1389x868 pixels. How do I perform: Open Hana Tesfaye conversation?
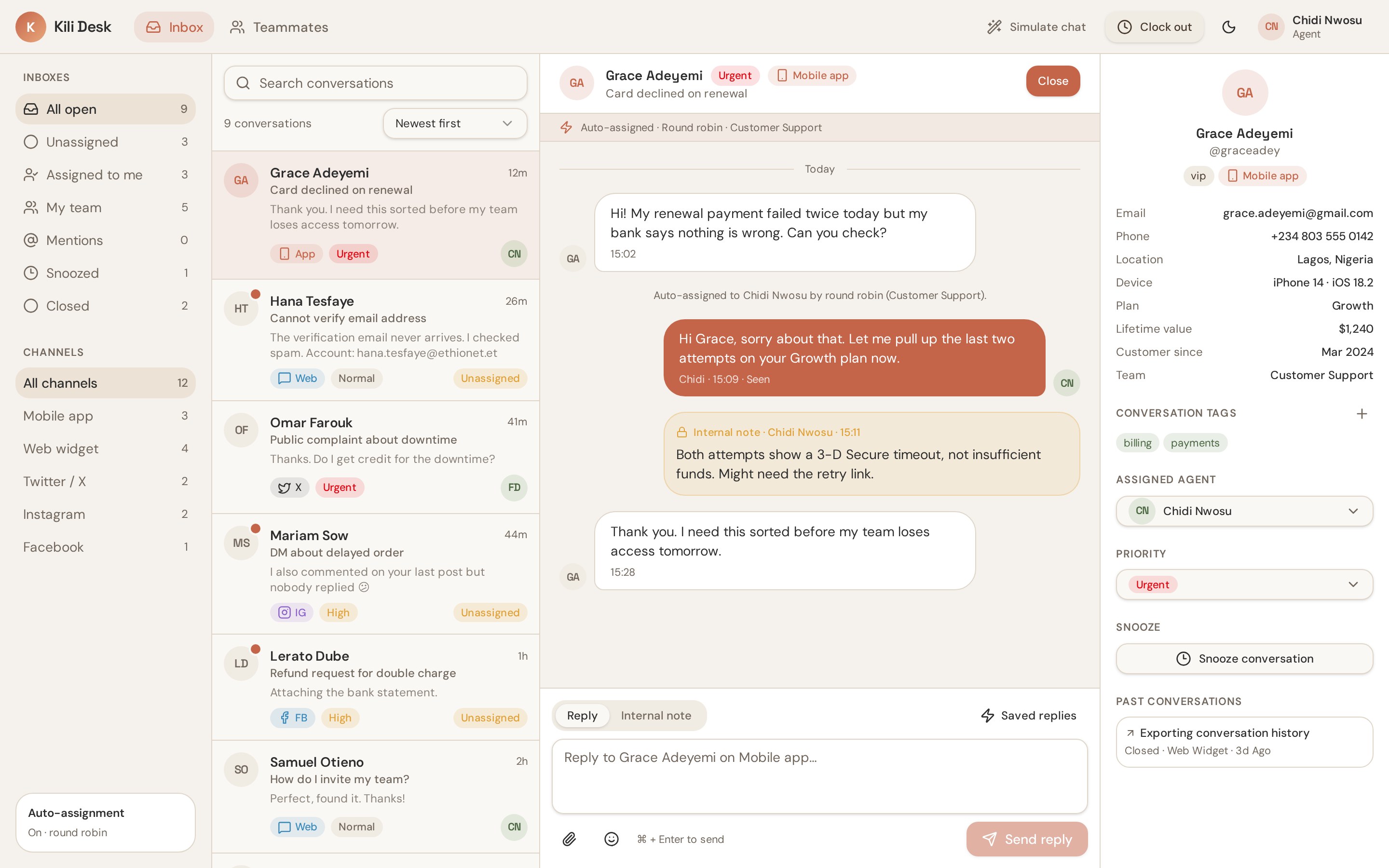click(x=375, y=340)
